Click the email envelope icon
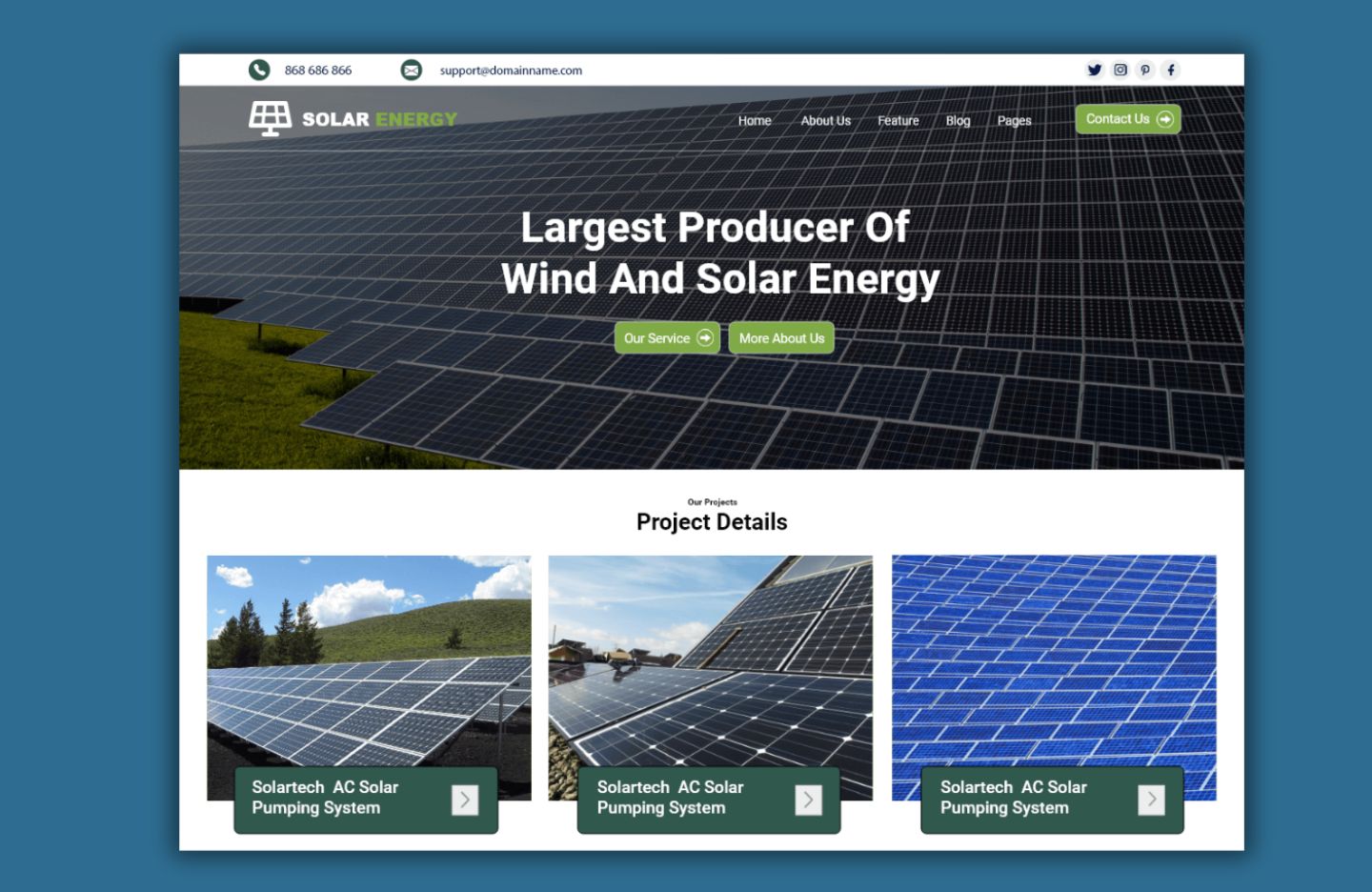Viewport: 1372px width, 892px height. click(x=411, y=70)
